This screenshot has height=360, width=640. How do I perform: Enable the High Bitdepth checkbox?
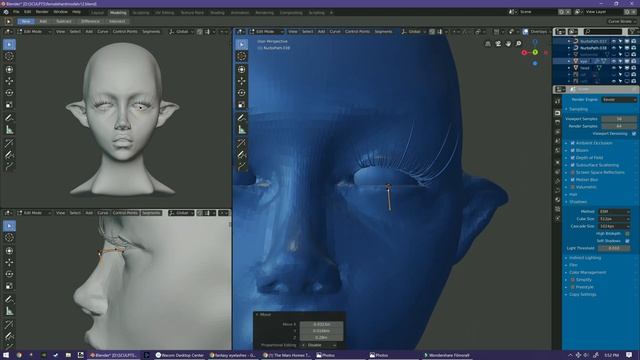(627, 233)
